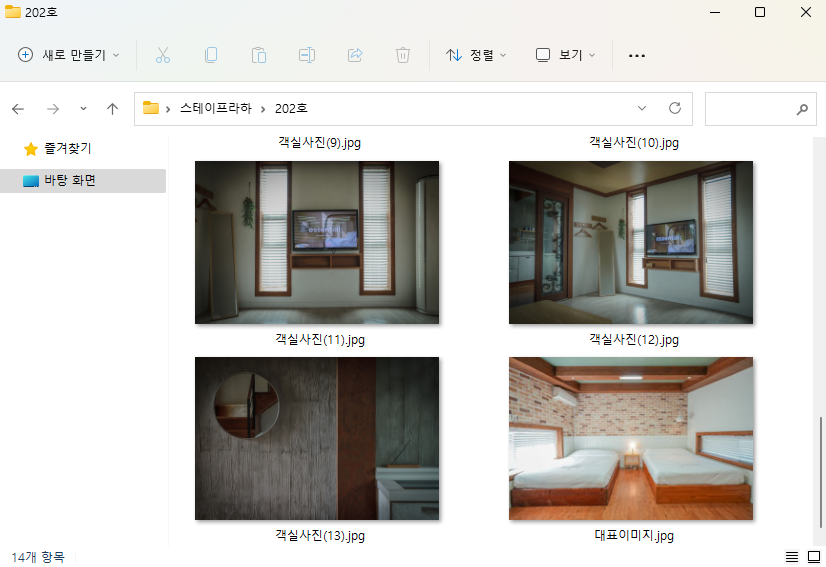
Task: Click 스테이프라하 breadcrumb in address bar
Action: coord(216,109)
